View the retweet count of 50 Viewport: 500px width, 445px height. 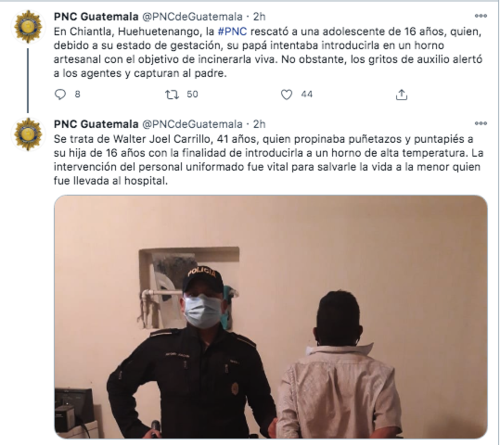192,94
